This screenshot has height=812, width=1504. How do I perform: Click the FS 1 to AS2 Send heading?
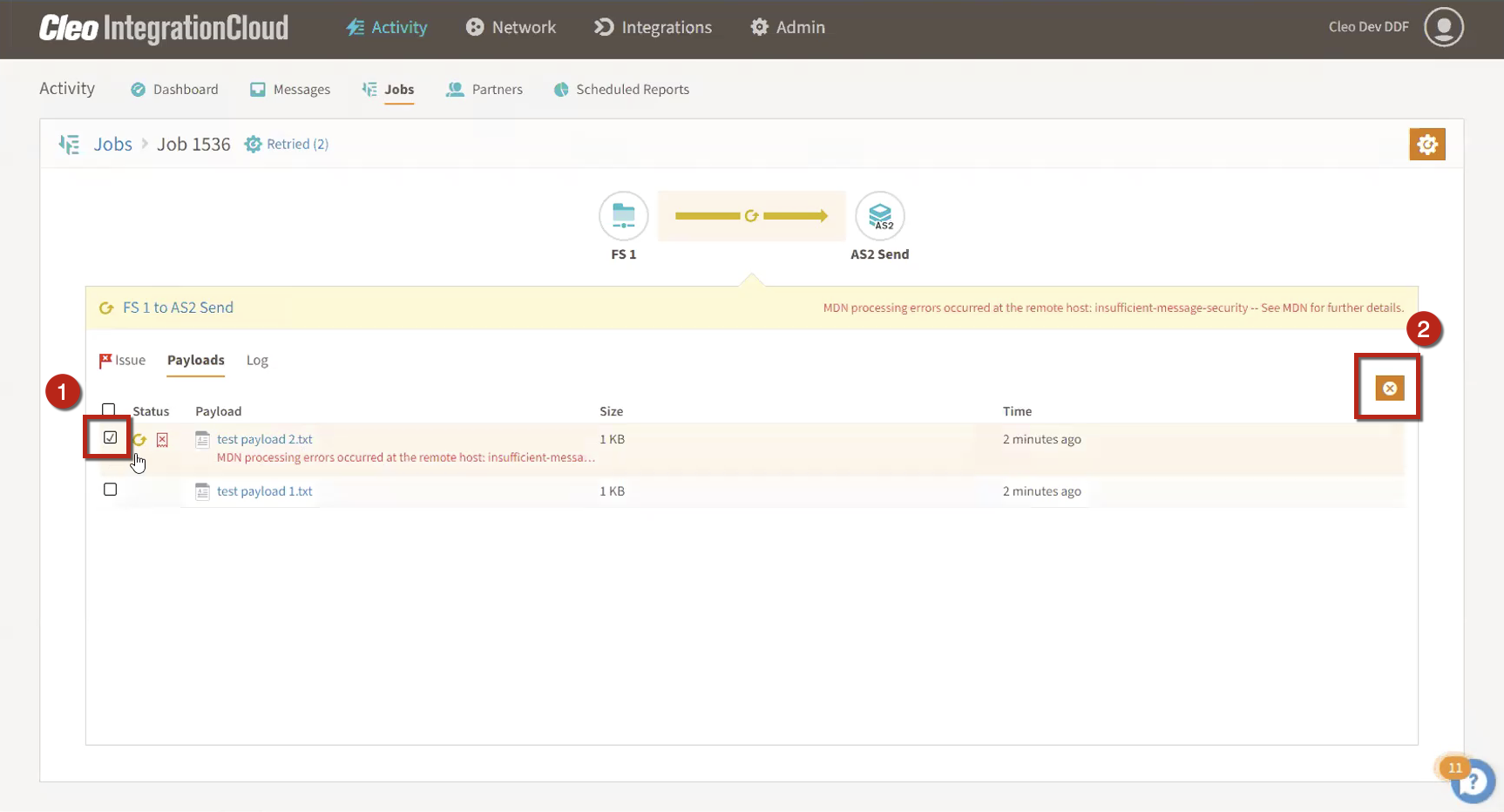click(x=178, y=308)
